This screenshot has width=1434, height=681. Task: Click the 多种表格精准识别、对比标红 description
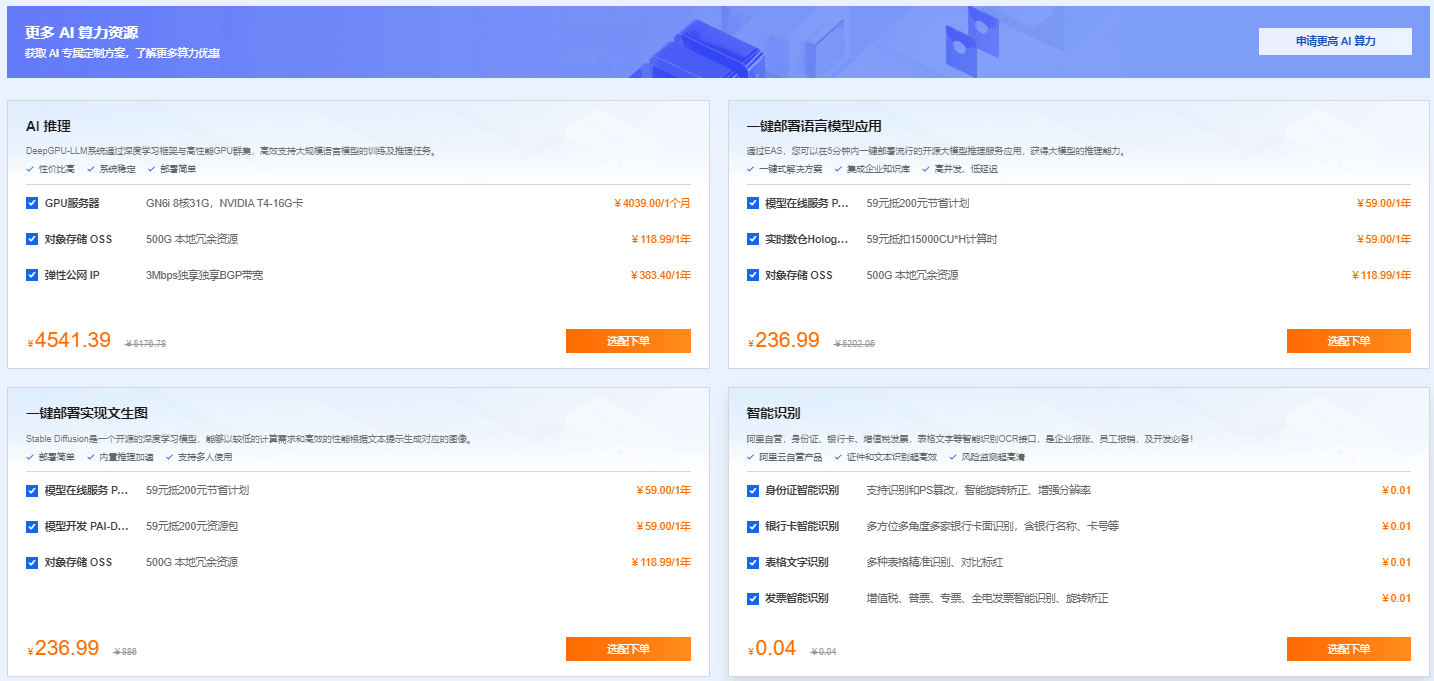click(x=935, y=563)
